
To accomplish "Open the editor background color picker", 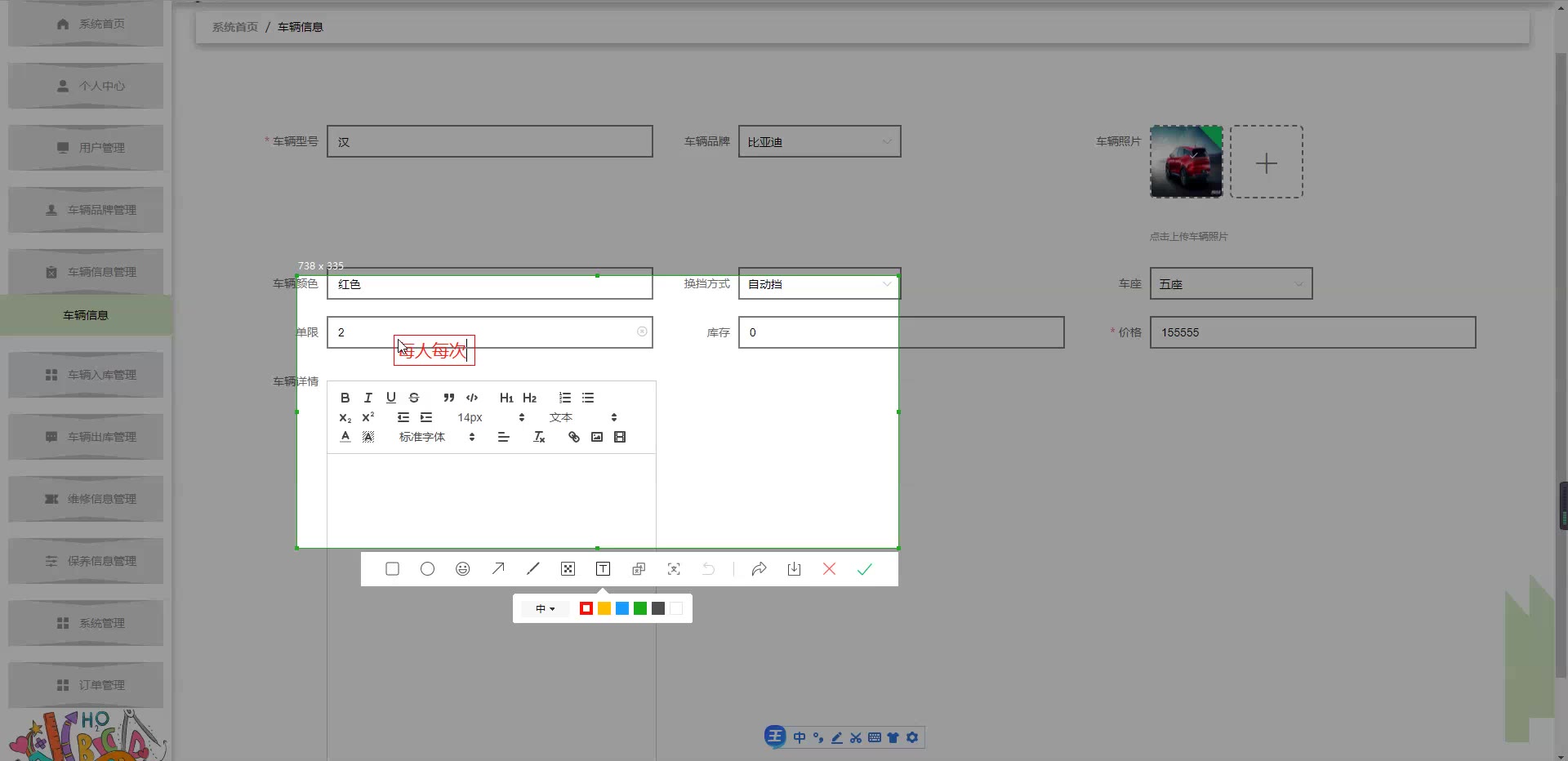I will coord(368,437).
